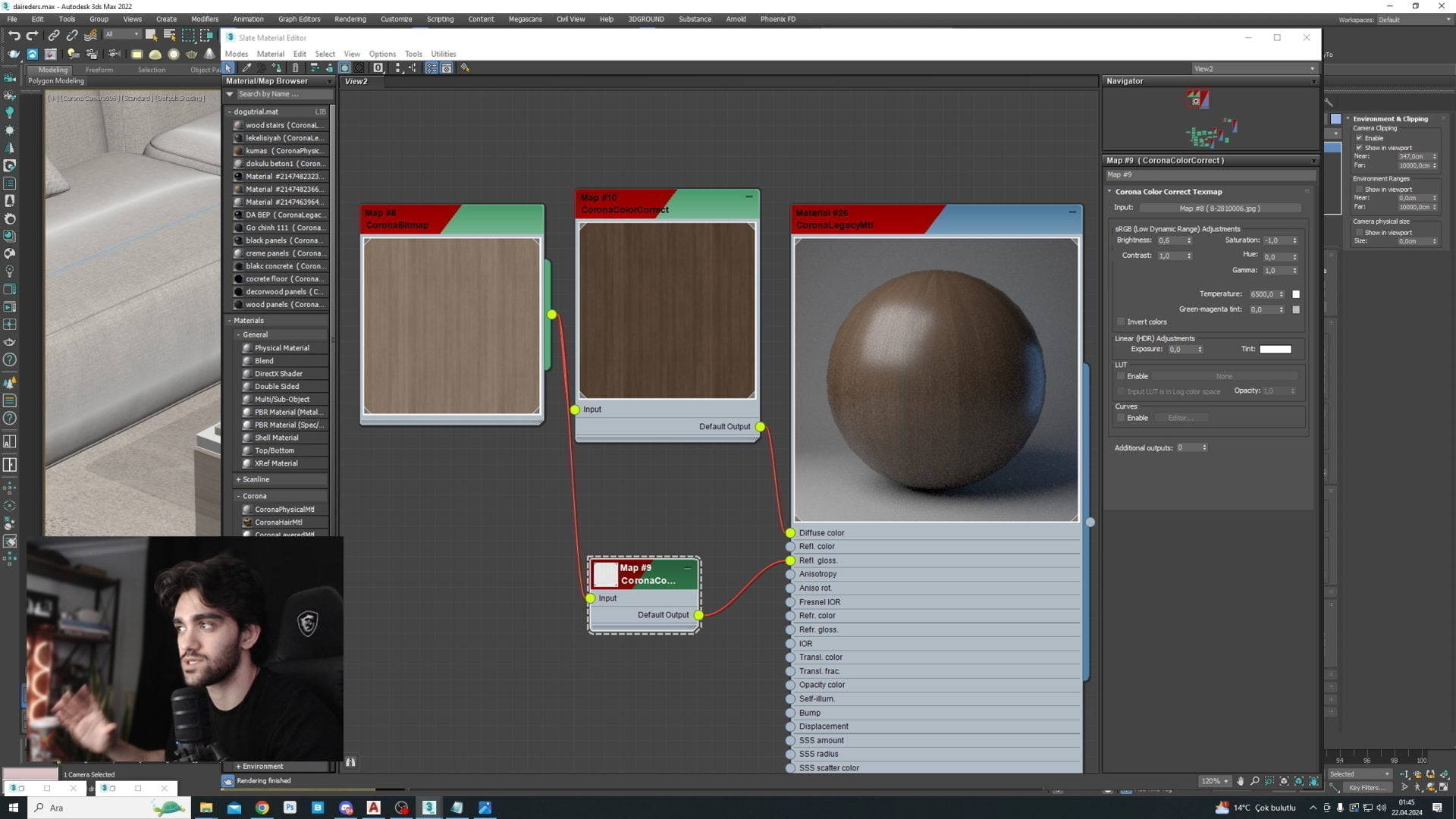Click the white Tint color swatch
Image resolution: width=1456 pixels, height=819 pixels.
1275,349
